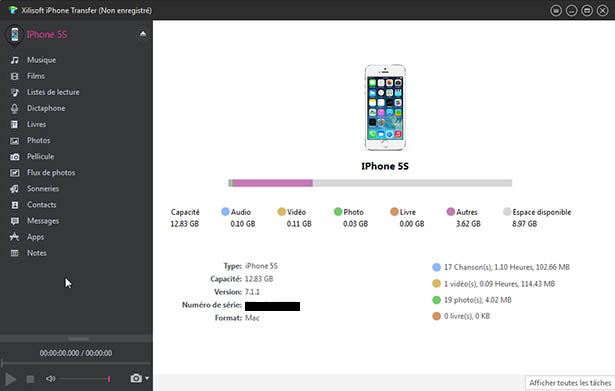The width and height of the screenshot is (615, 391).
Task: Click the grey Espace disponible legend dot
Action: [x=507, y=212]
